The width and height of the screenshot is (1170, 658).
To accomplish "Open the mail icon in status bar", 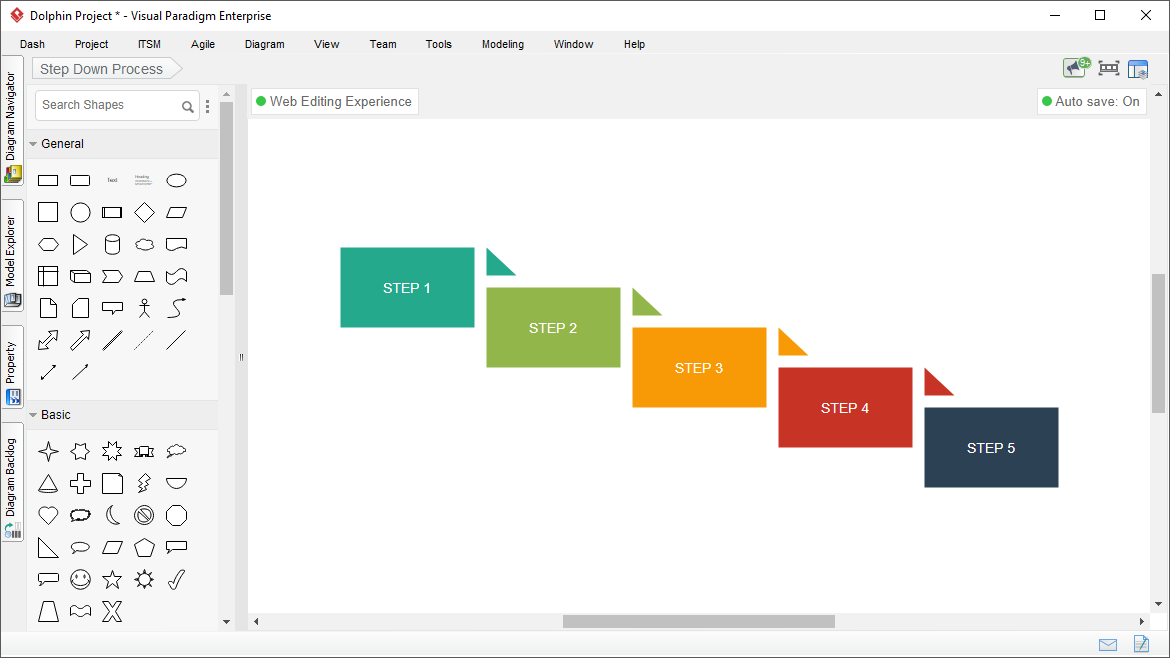I will pos(1108,645).
